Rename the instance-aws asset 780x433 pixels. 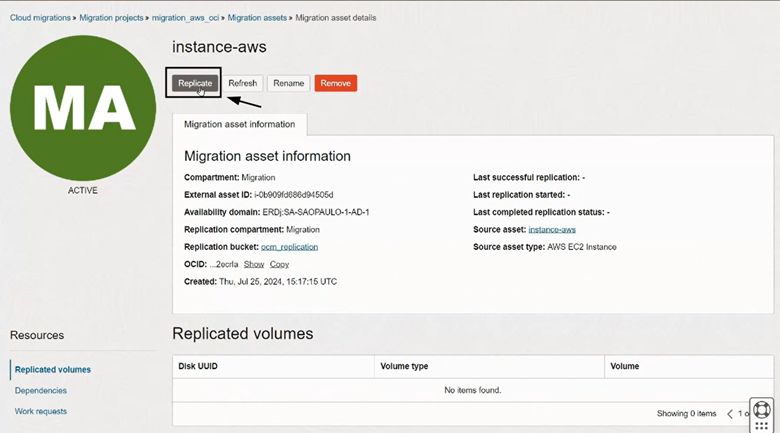coord(288,83)
